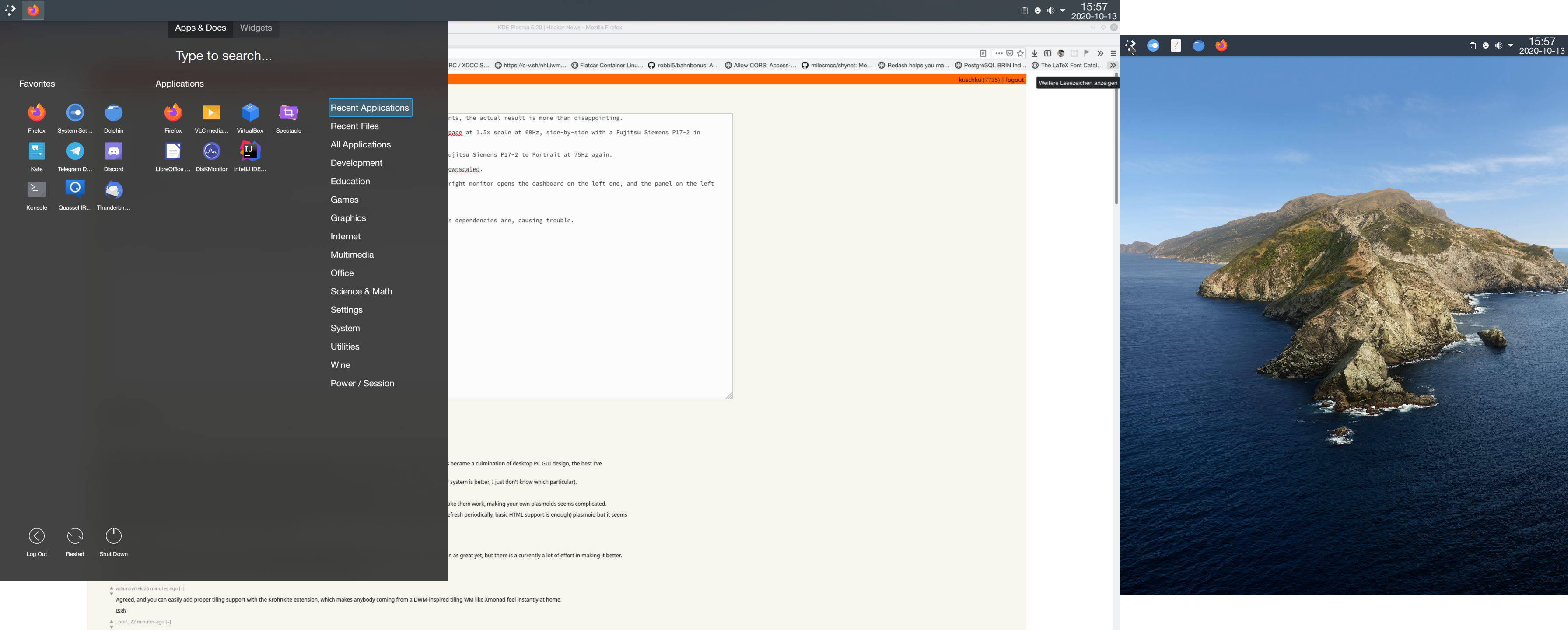Click reply under adambyrtek's comment

point(121,610)
